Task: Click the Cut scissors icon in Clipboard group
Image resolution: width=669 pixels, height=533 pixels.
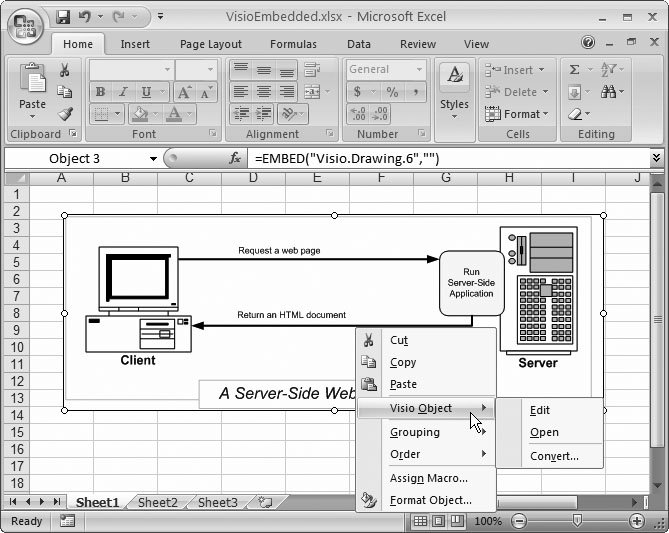Action: tap(65, 70)
